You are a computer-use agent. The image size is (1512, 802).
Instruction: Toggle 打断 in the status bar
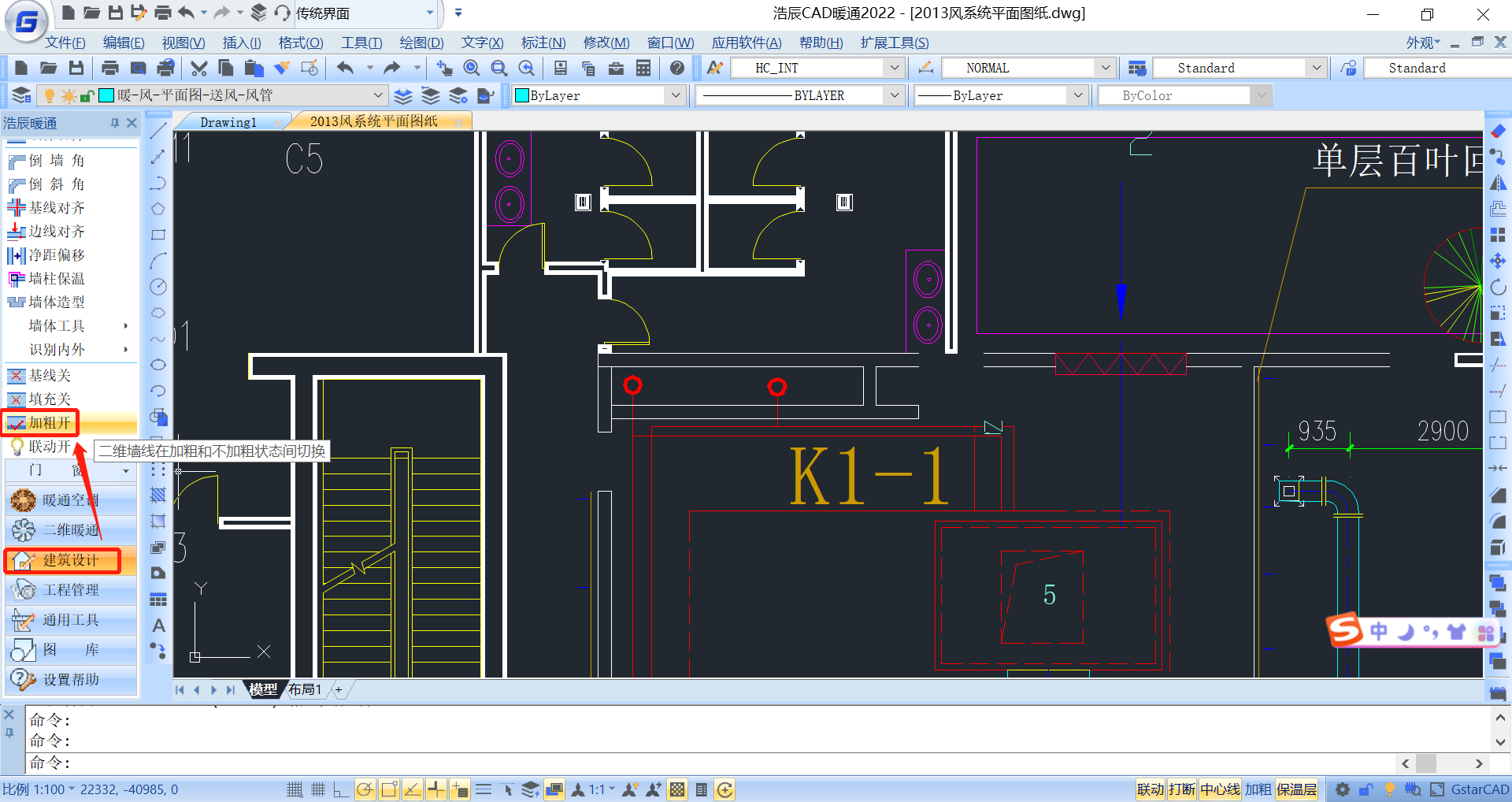point(1181,789)
